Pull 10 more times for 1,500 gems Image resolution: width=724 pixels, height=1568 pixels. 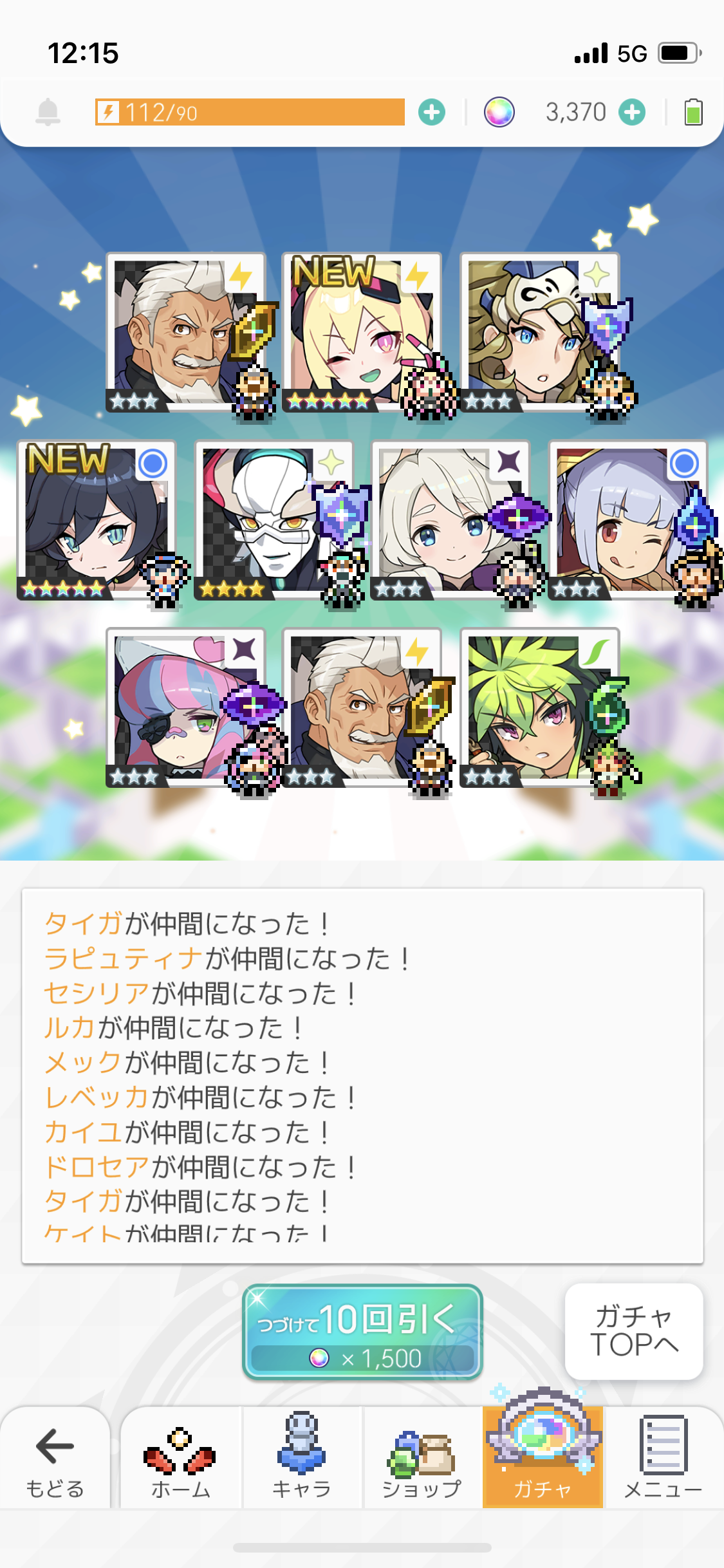pyautogui.click(x=362, y=1332)
